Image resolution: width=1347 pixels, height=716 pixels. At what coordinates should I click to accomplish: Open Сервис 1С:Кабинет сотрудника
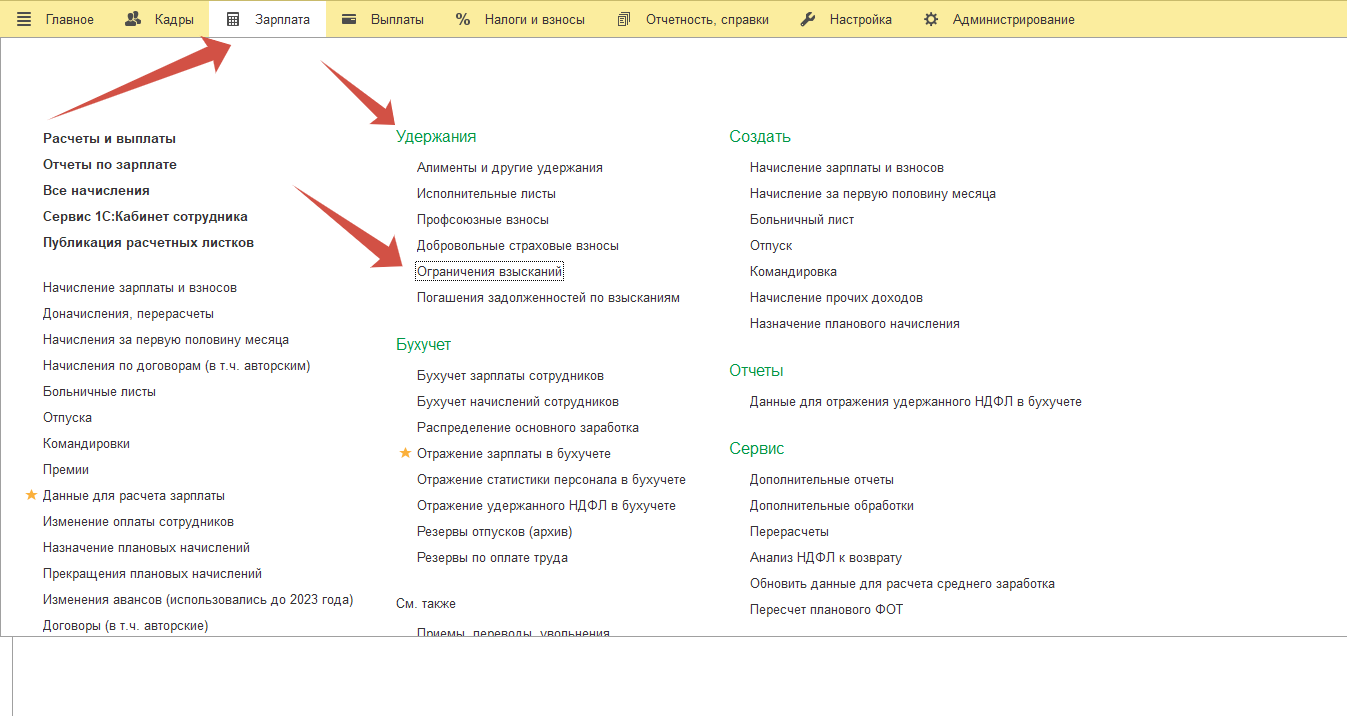tap(145, 217)
